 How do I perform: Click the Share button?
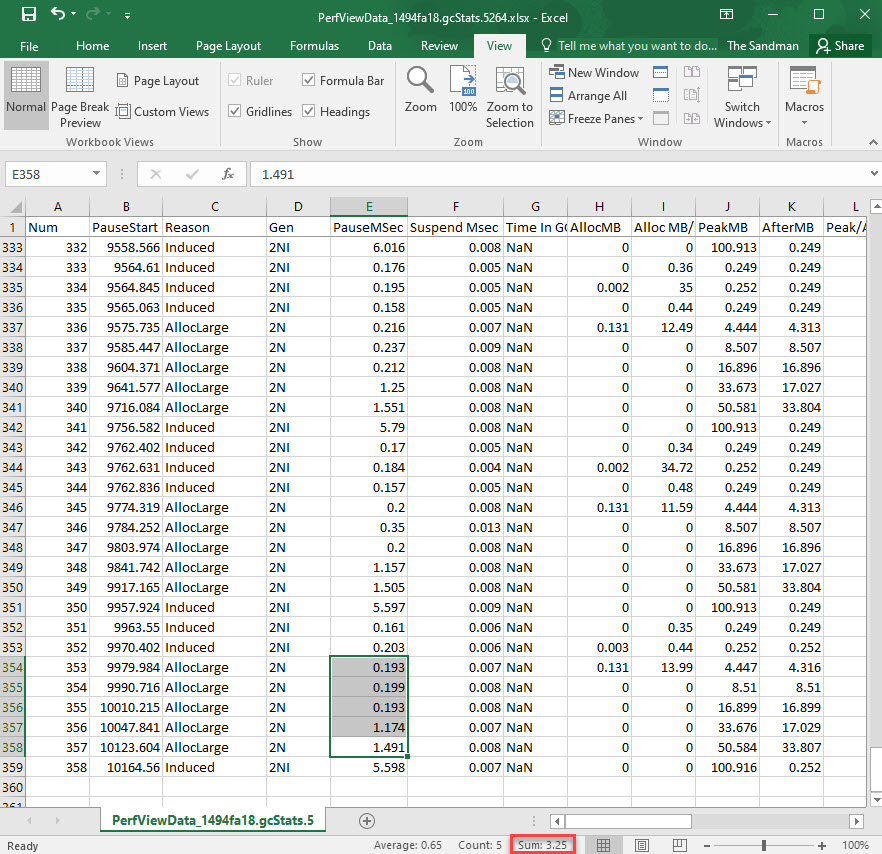(x=838, y=46)
